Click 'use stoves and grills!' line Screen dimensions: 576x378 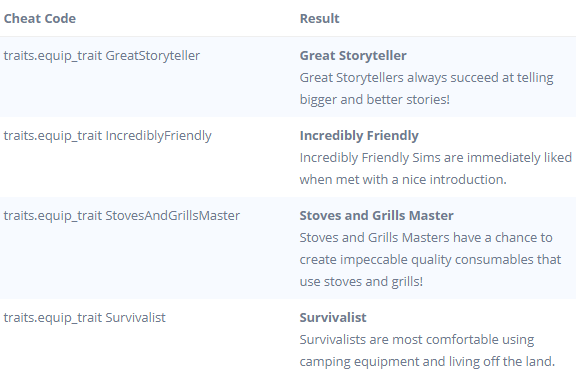point(361,282)
